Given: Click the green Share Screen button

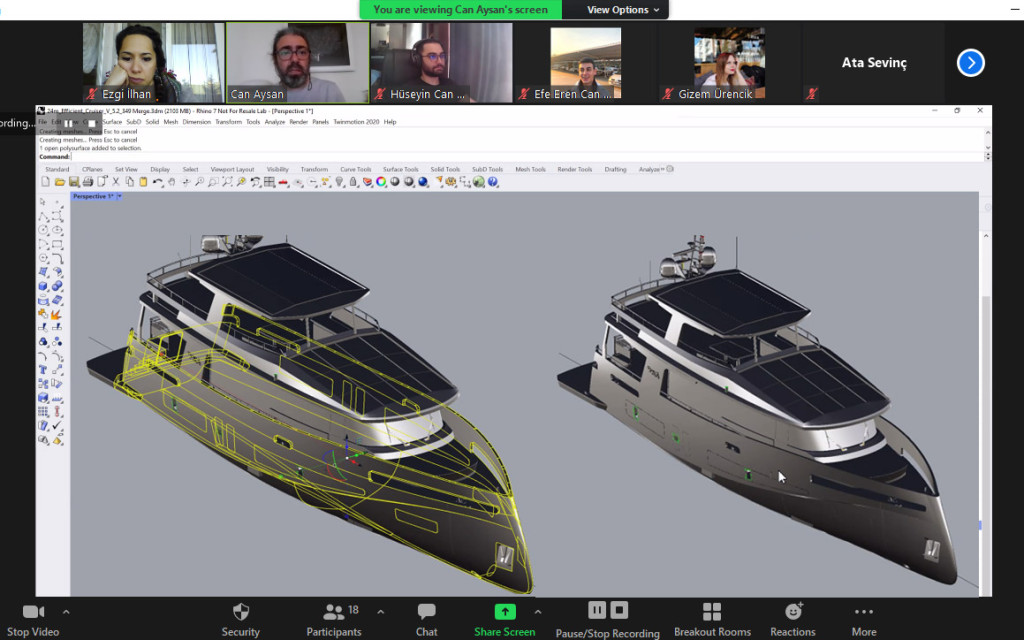Looking at the screenshot, I should (x=505, y=612).
